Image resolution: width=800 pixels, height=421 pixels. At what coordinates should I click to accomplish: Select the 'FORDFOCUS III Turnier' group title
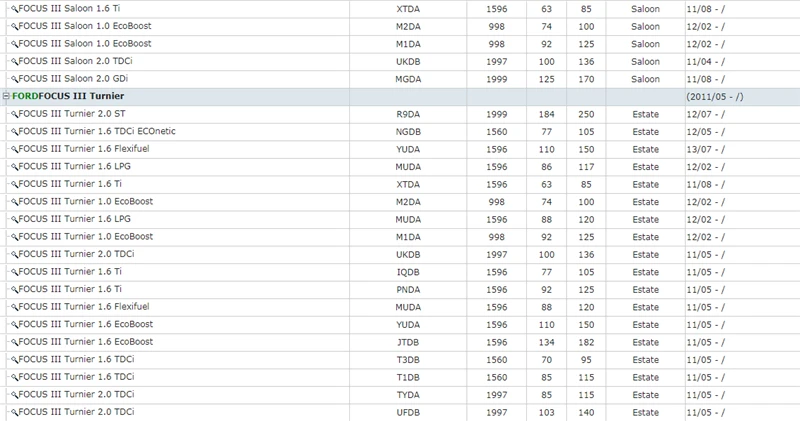68,96
